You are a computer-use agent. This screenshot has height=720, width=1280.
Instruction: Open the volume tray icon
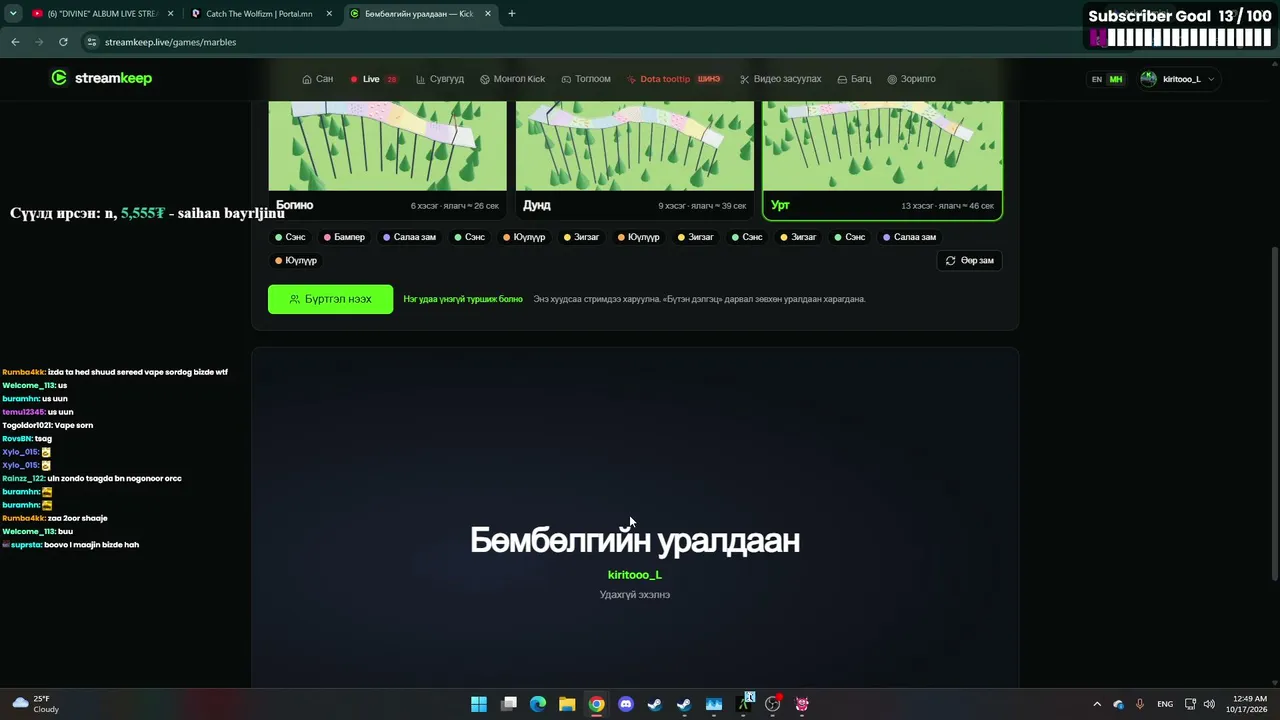[1209, 704]
